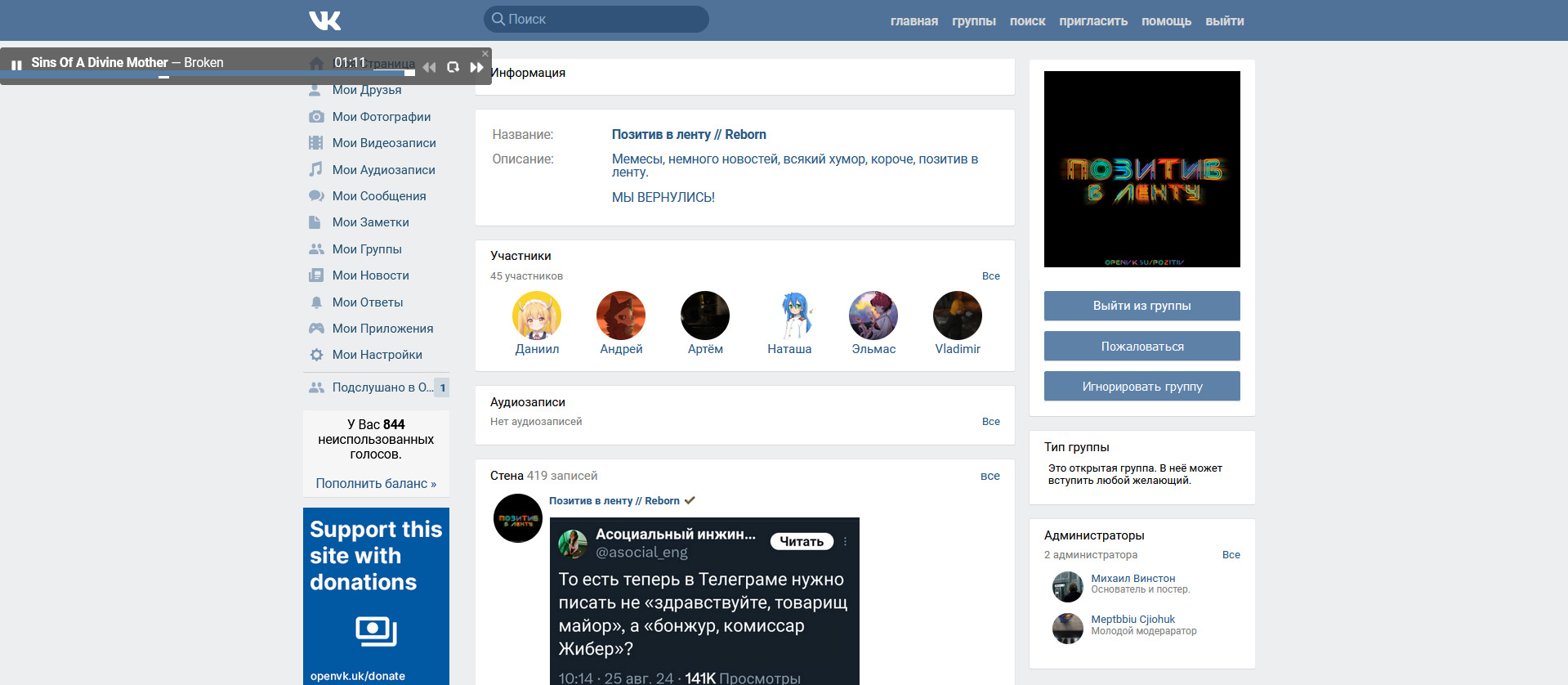
Task: Open пригласить in the top navigation
Action: point(1093,21)
